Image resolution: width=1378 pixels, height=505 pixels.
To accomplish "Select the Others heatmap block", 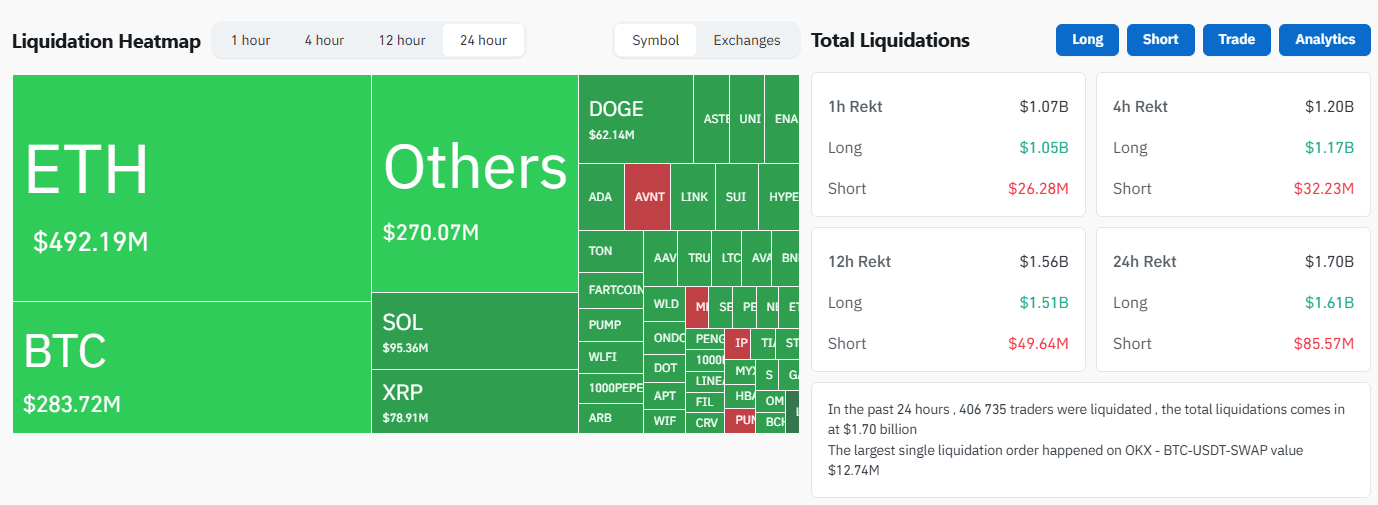I will pyautogui.click(x=475, y=184).
